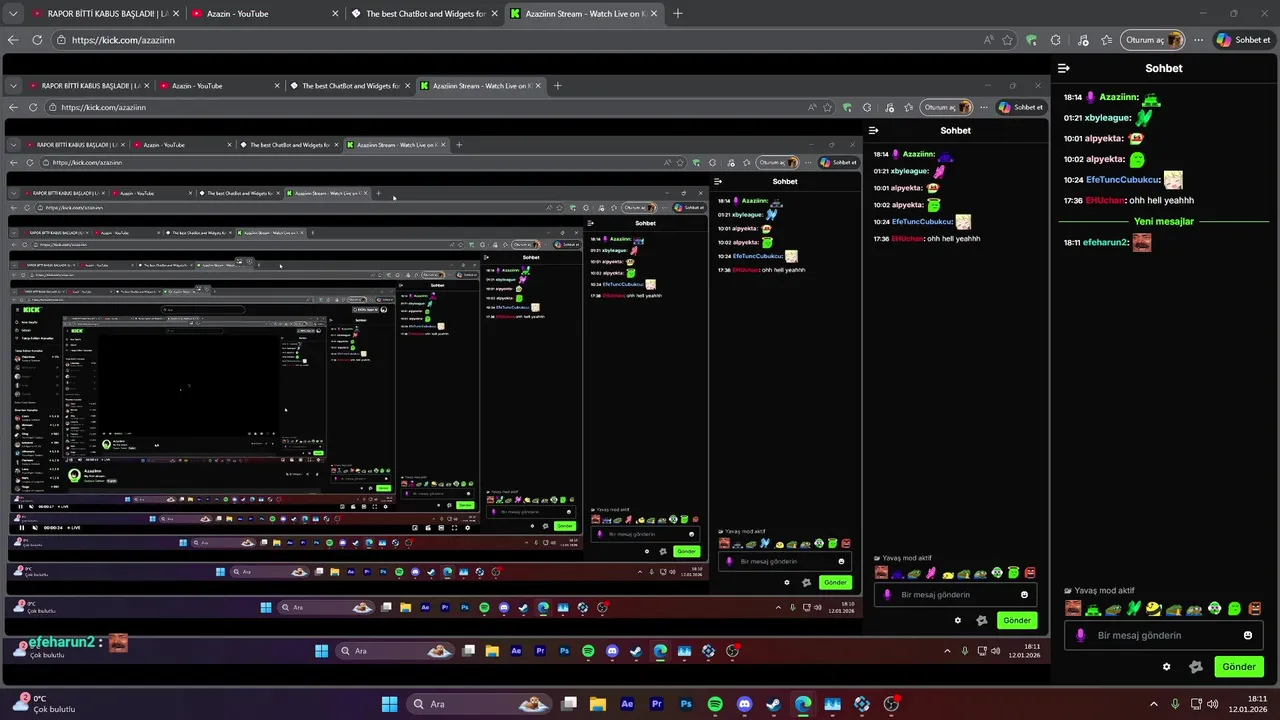Launch Premiere Pro from the taskbar

657,704
